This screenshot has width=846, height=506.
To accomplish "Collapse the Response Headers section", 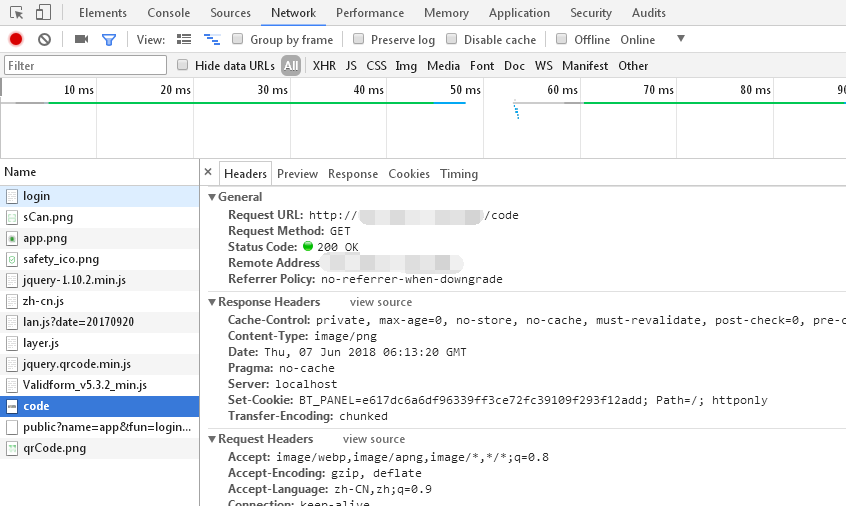I will [212, 302].
